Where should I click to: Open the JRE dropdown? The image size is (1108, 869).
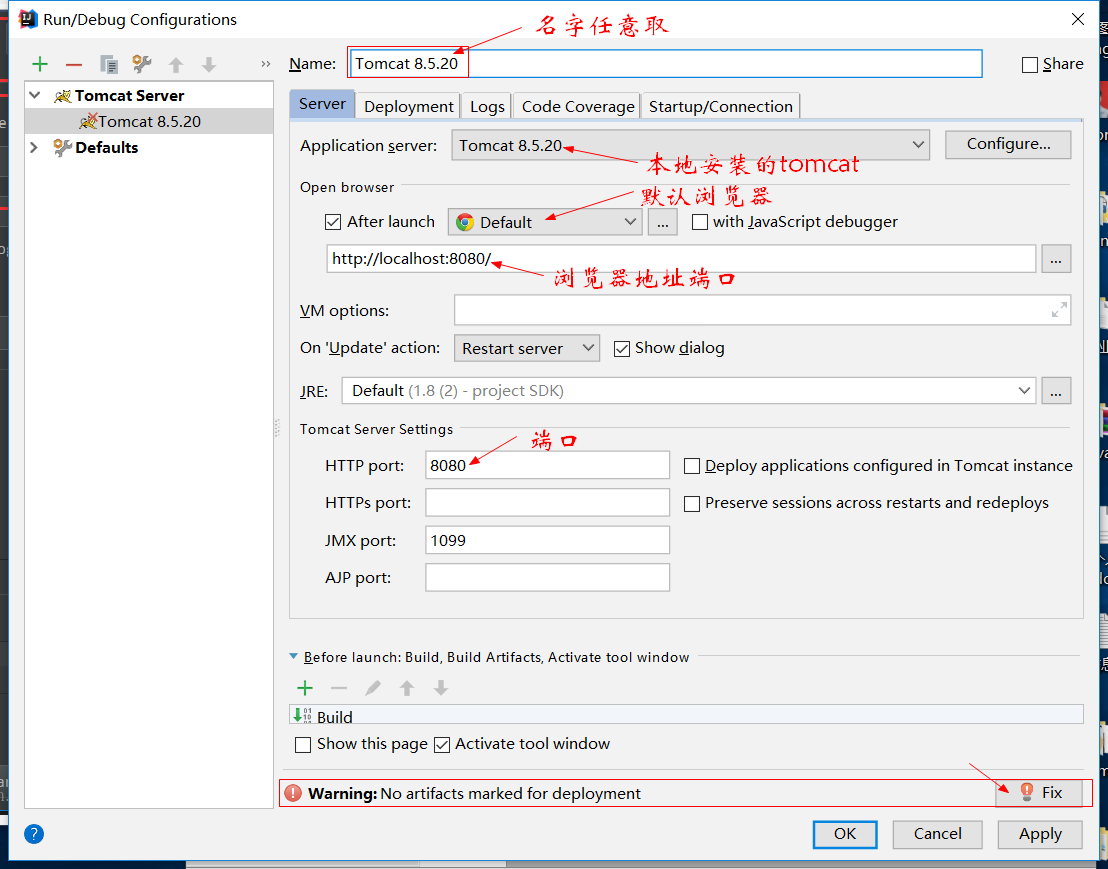689,391
